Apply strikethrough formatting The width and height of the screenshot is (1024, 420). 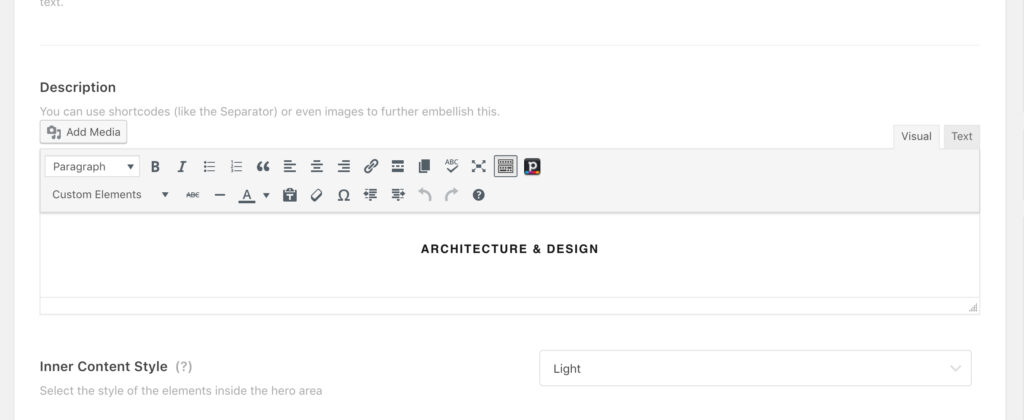click(x=193, y=195)
